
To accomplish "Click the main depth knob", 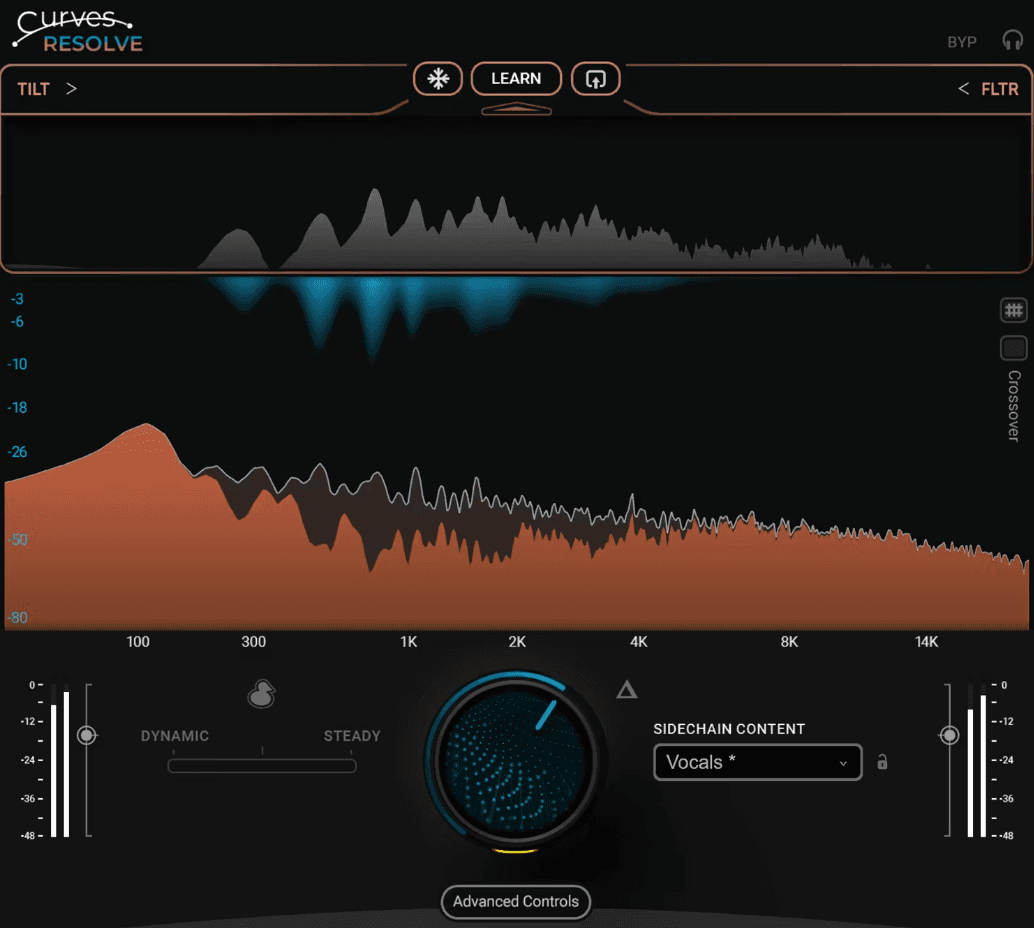I will [515, 761].
